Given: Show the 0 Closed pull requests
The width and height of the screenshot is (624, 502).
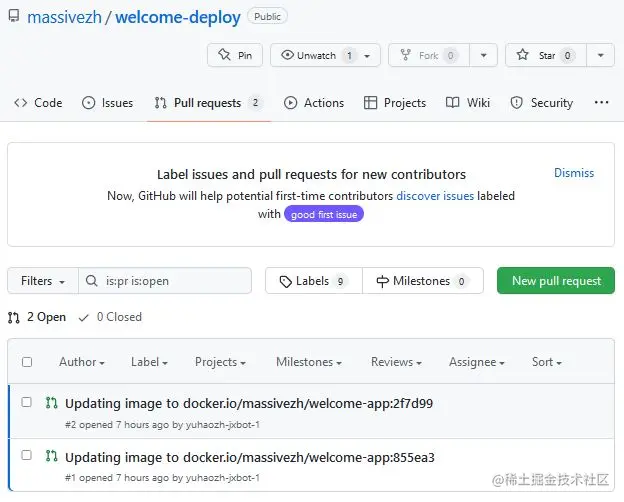Looking at the screenshot, I should pos(110,317).
